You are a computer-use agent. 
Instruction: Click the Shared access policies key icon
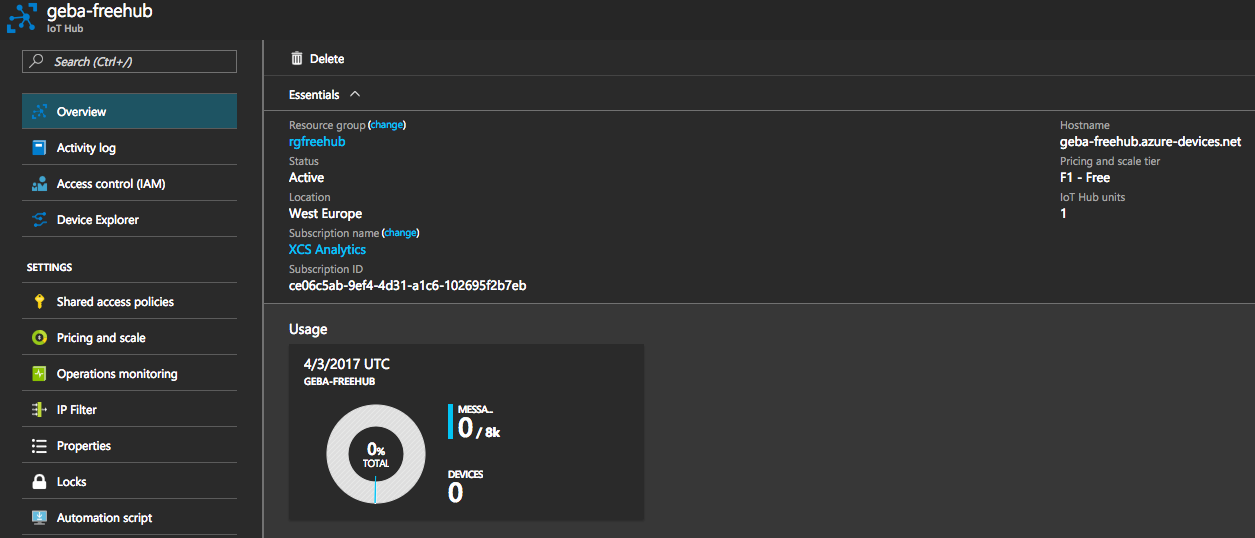pos(40,302)
